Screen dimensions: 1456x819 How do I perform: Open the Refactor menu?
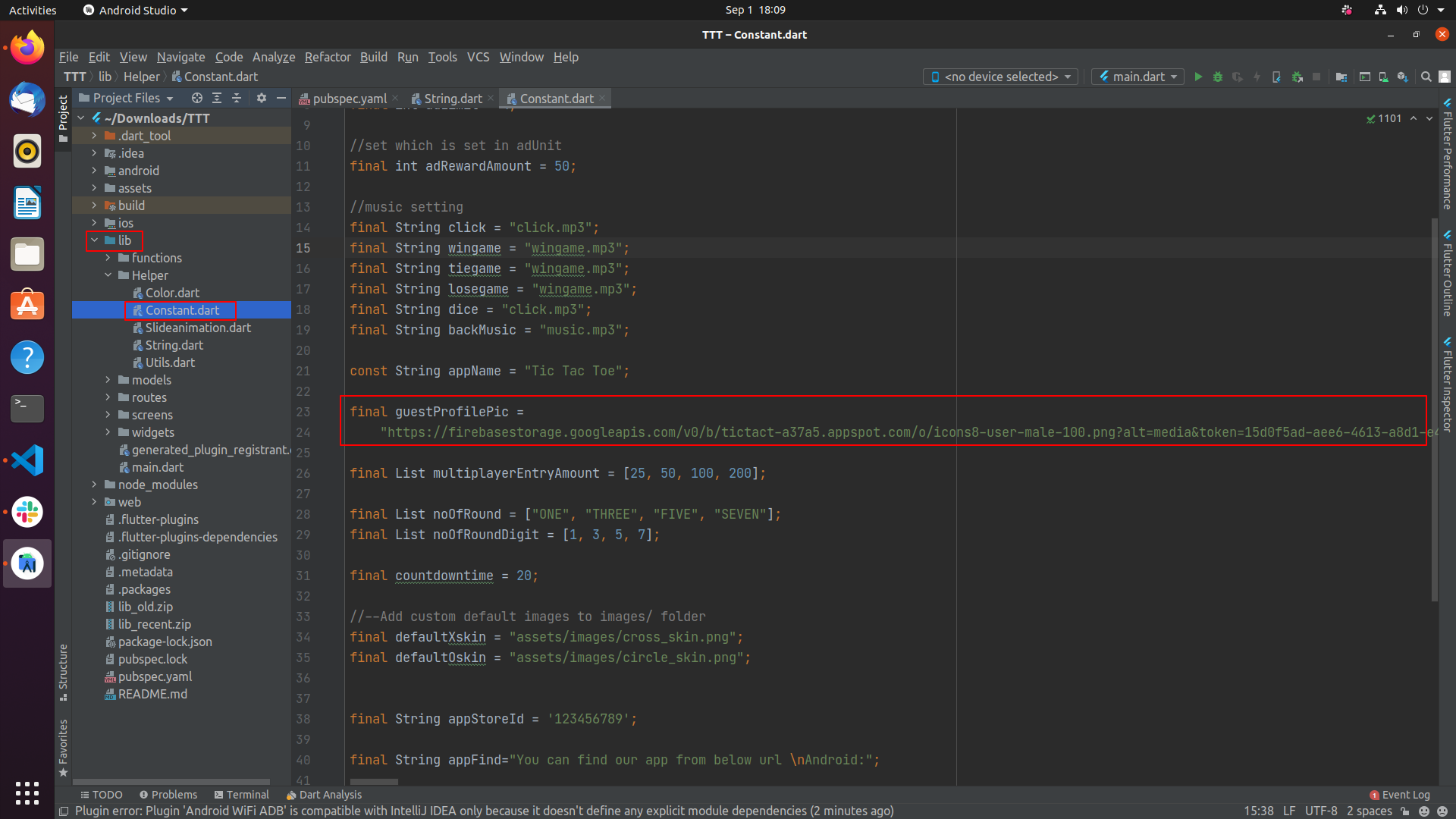pos(328,57)
